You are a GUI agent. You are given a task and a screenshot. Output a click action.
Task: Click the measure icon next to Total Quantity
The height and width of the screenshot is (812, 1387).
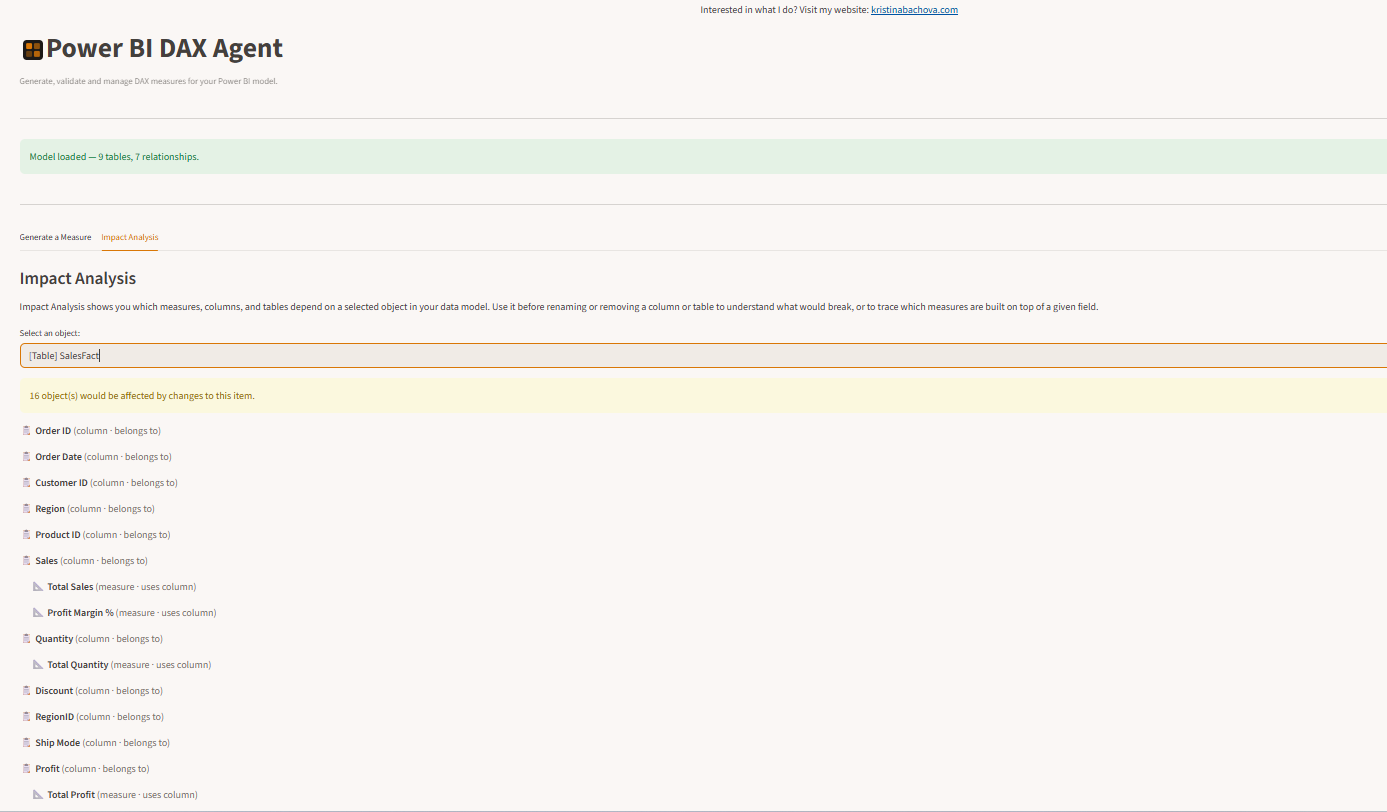(38, 665)
